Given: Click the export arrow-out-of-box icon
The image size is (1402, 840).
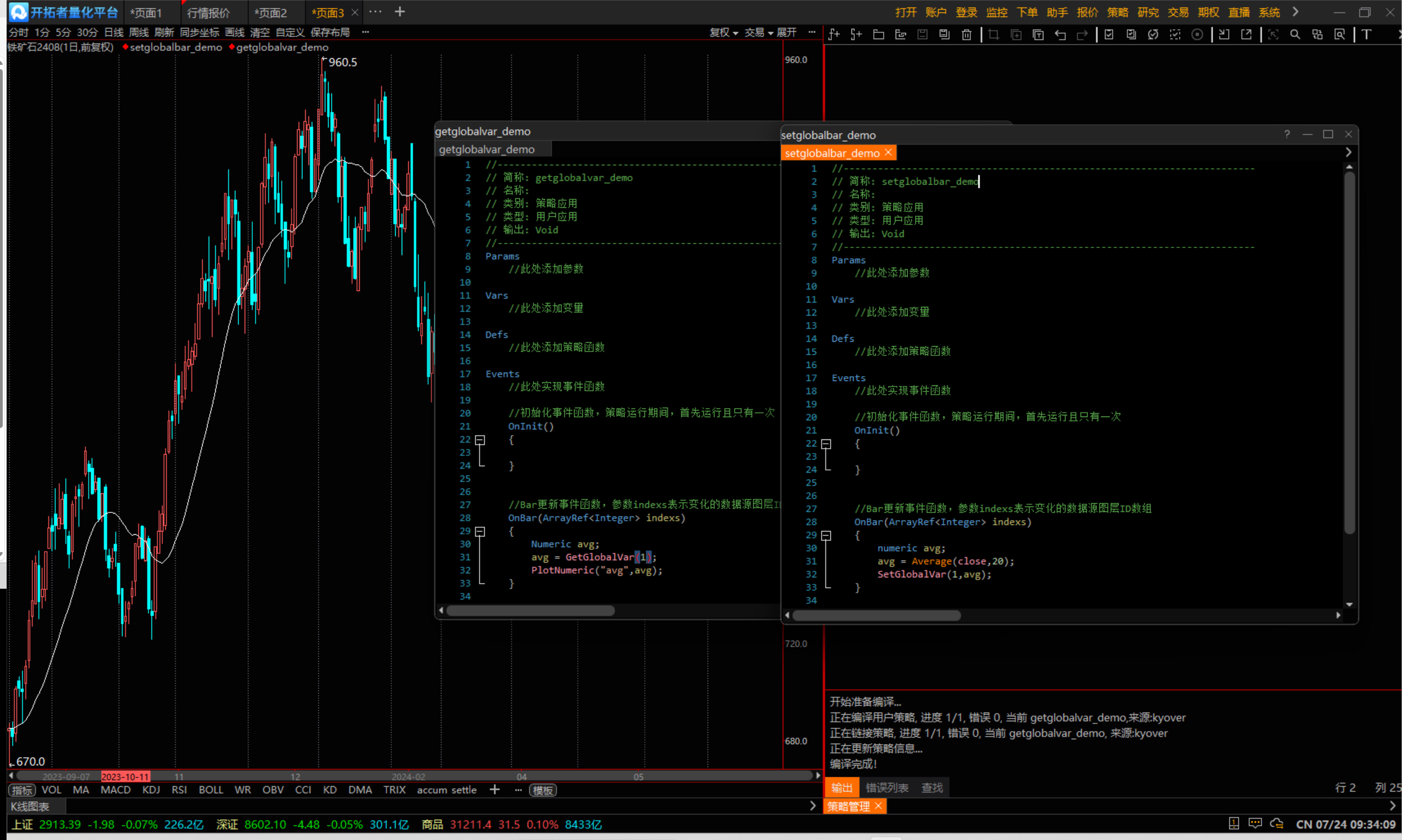Looking at the screenshot, I should [1246, 34].
